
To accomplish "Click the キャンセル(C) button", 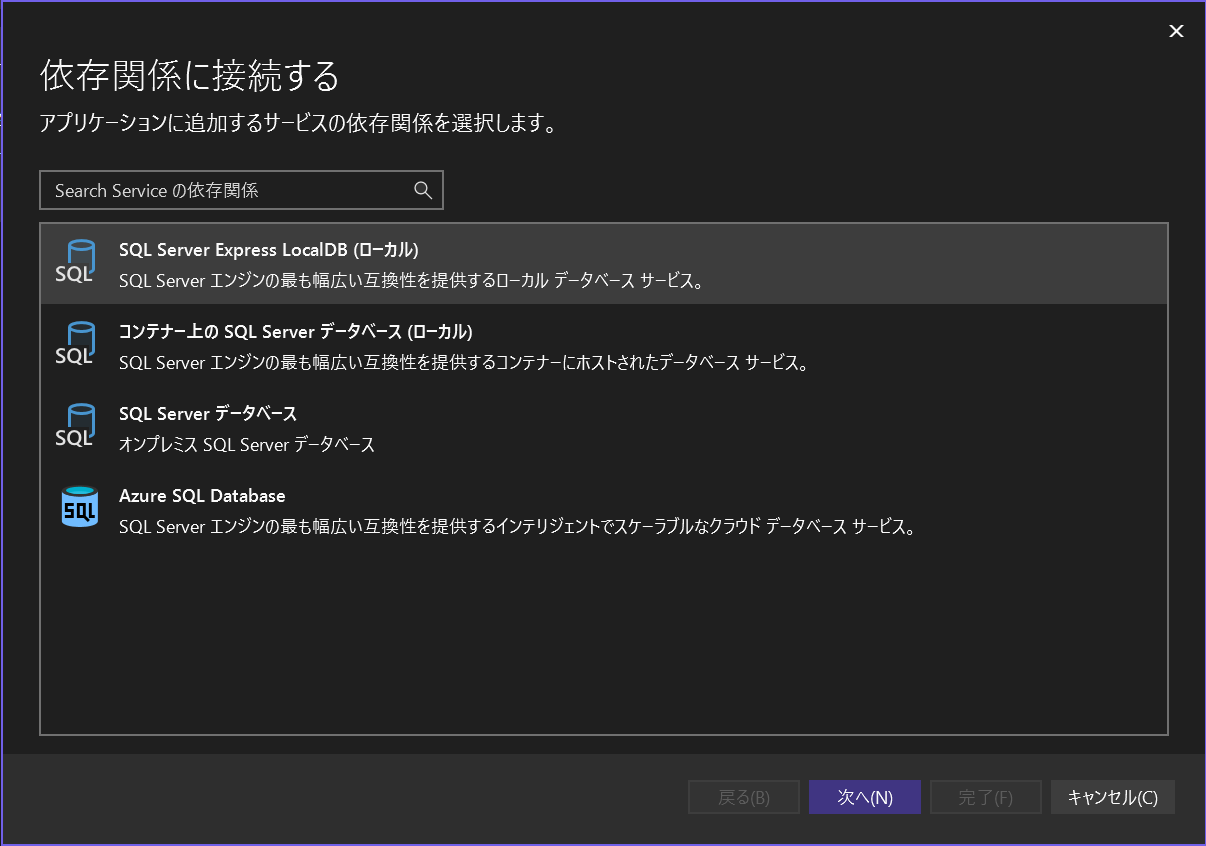I will coord(1112,797).
